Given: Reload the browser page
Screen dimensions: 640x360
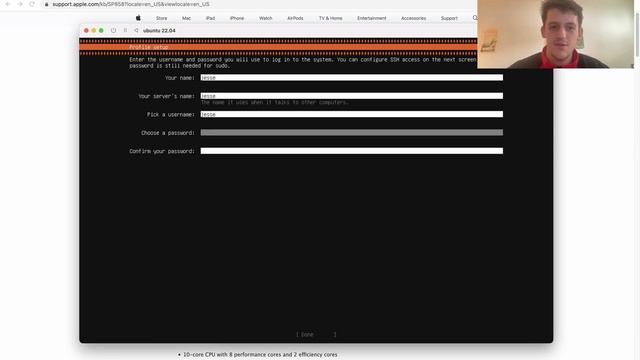Looking at the screenshot, I should click(32, 4).
